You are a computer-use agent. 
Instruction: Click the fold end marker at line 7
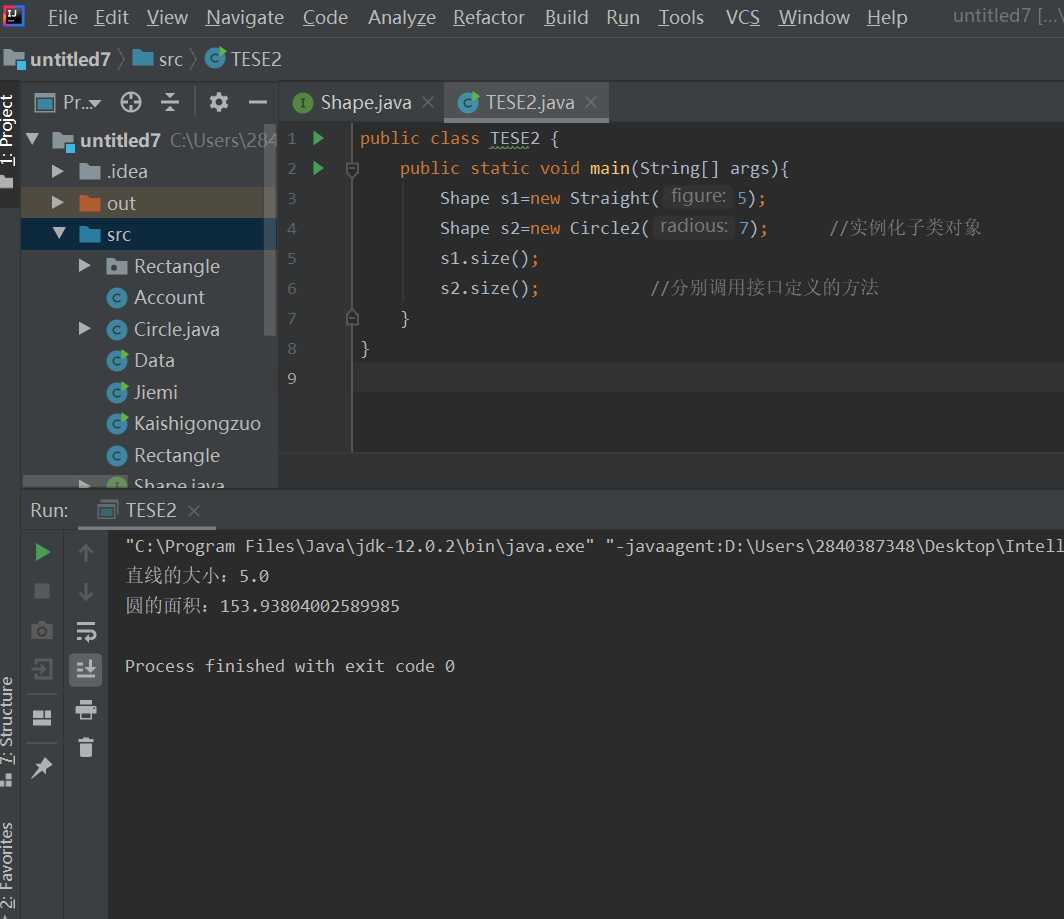pos(352,317)
